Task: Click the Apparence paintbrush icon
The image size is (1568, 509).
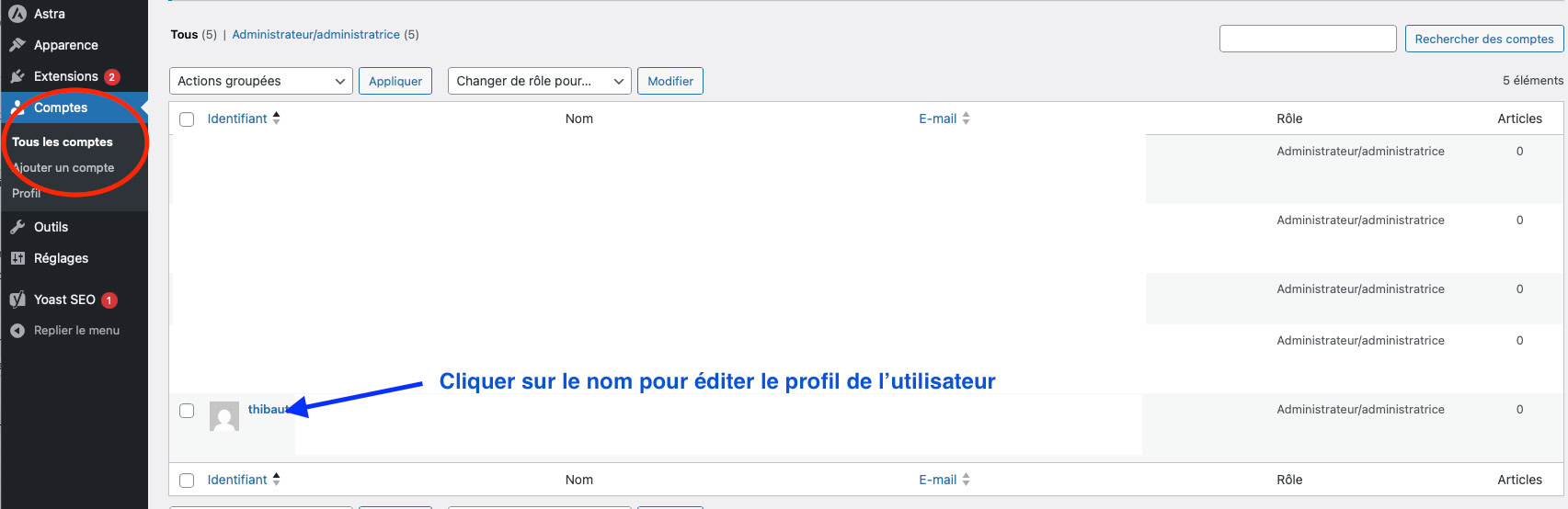Action: 17,45
